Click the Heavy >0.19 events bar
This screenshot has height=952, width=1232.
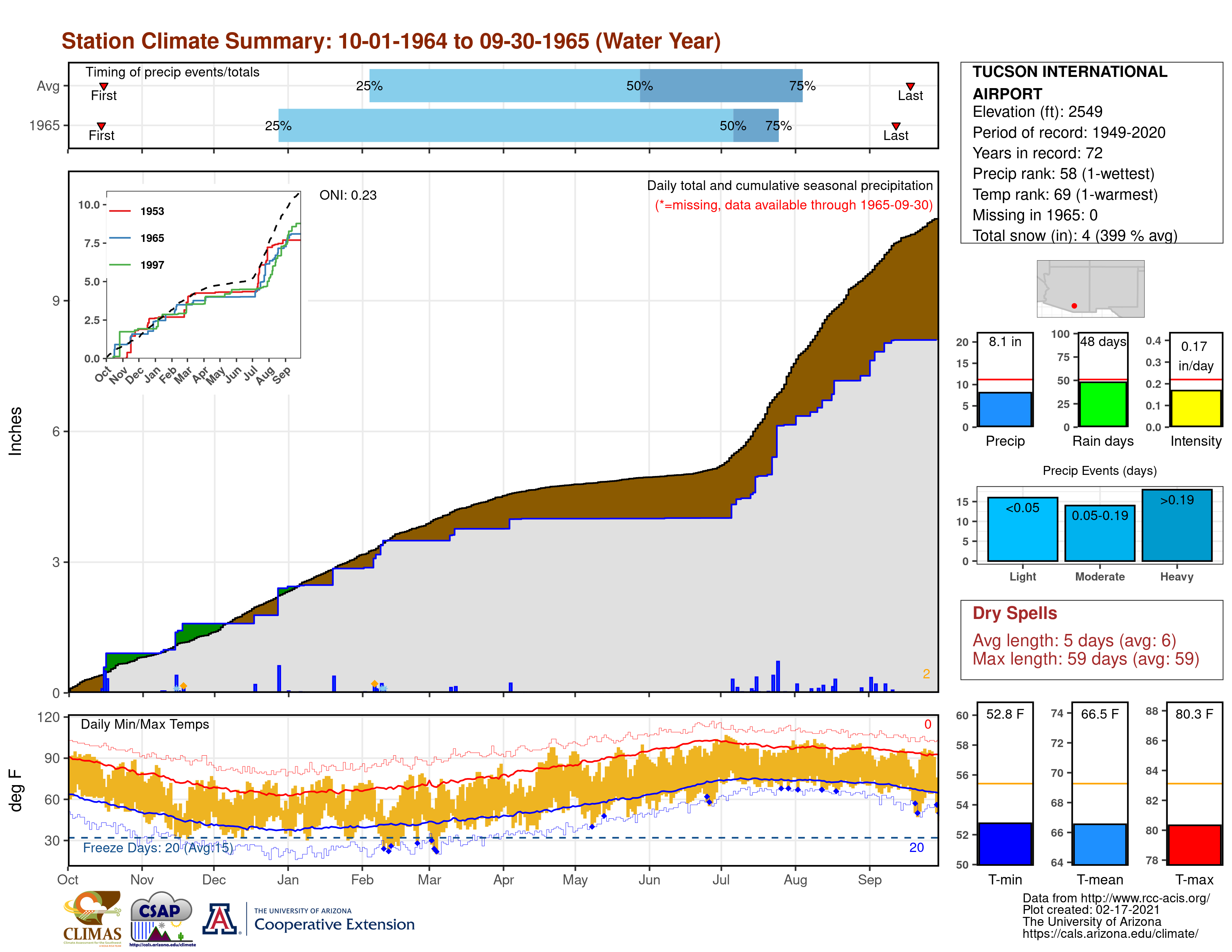pos(1177,525)
